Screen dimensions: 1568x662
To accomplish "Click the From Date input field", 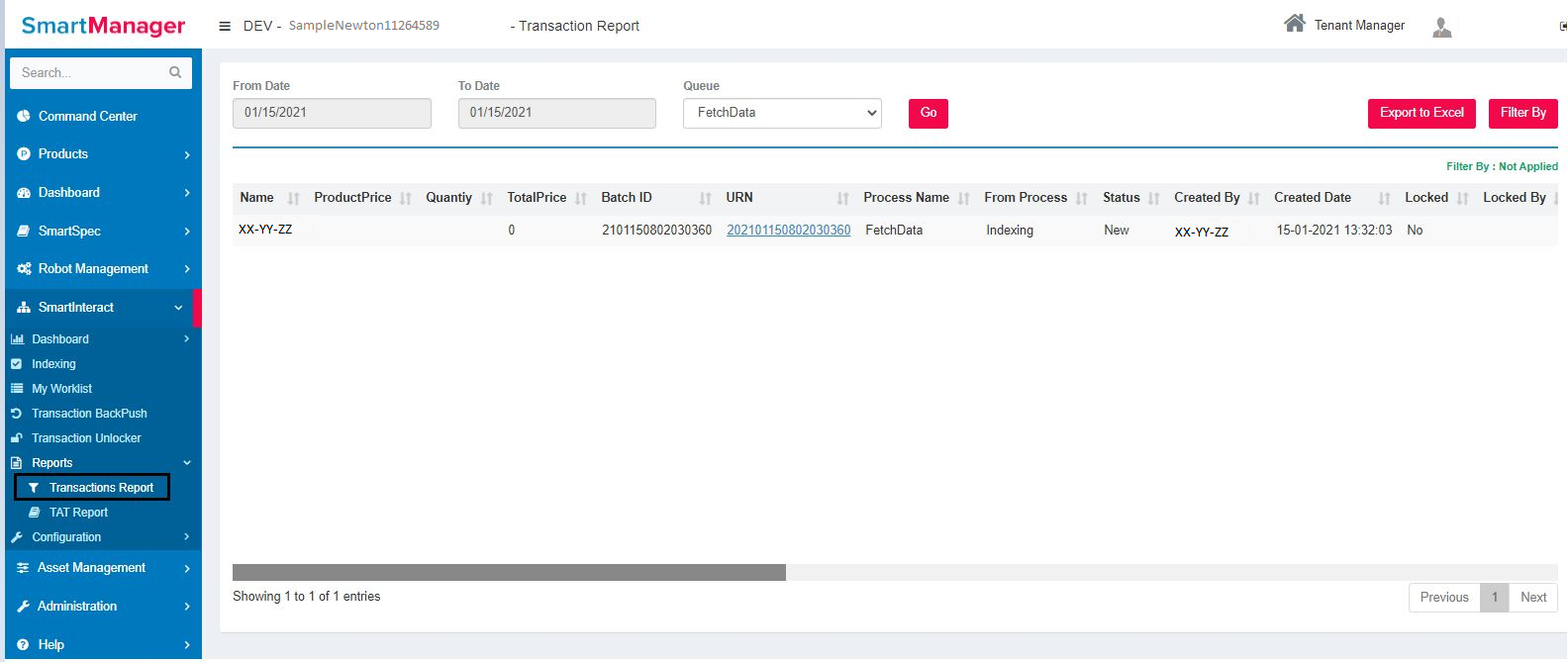I will click(x=332, y=113).
